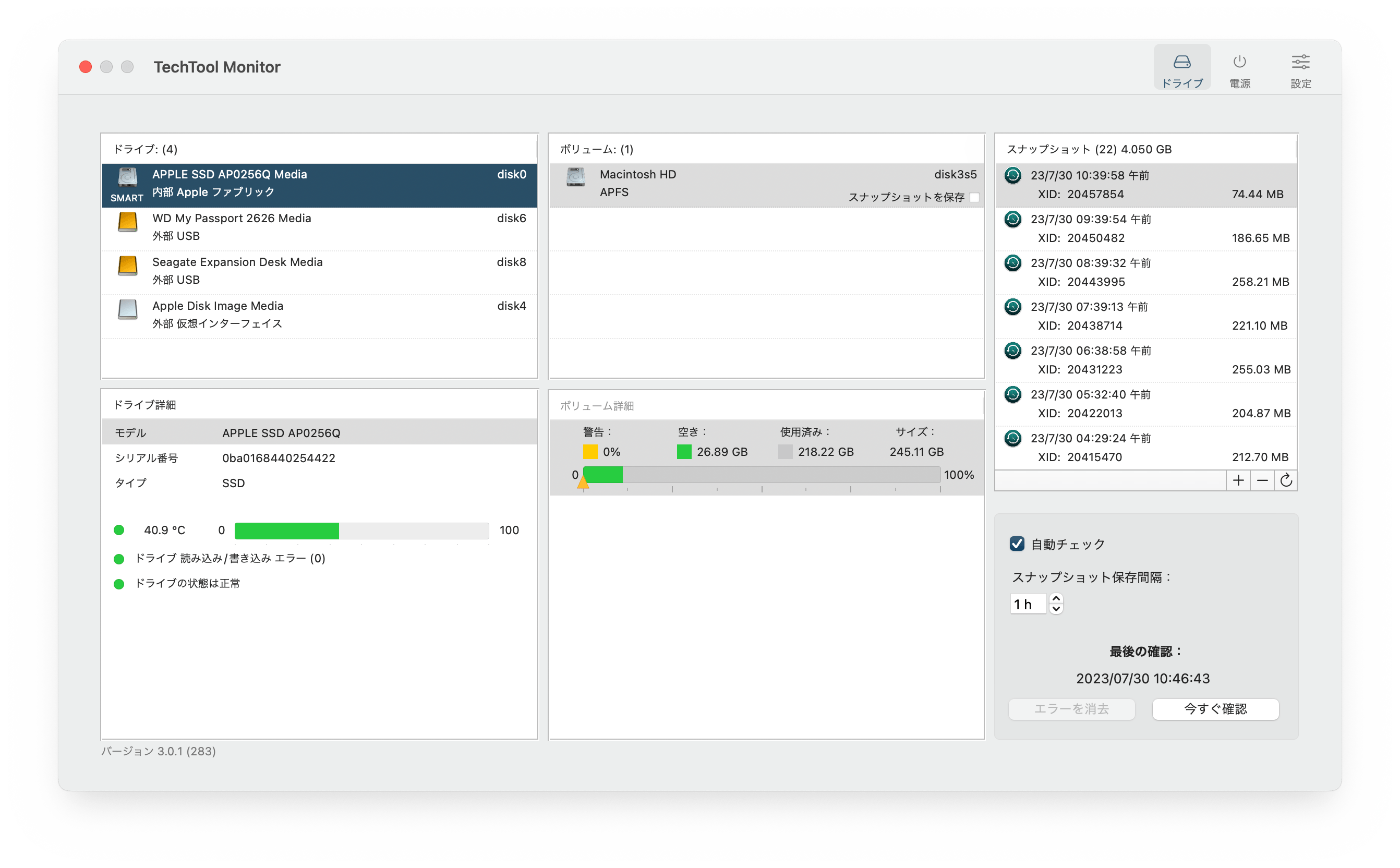Enable スナップショットを保存 checkbox
1400x868 pixels.
pyautogui.click(x=974, y=198)
